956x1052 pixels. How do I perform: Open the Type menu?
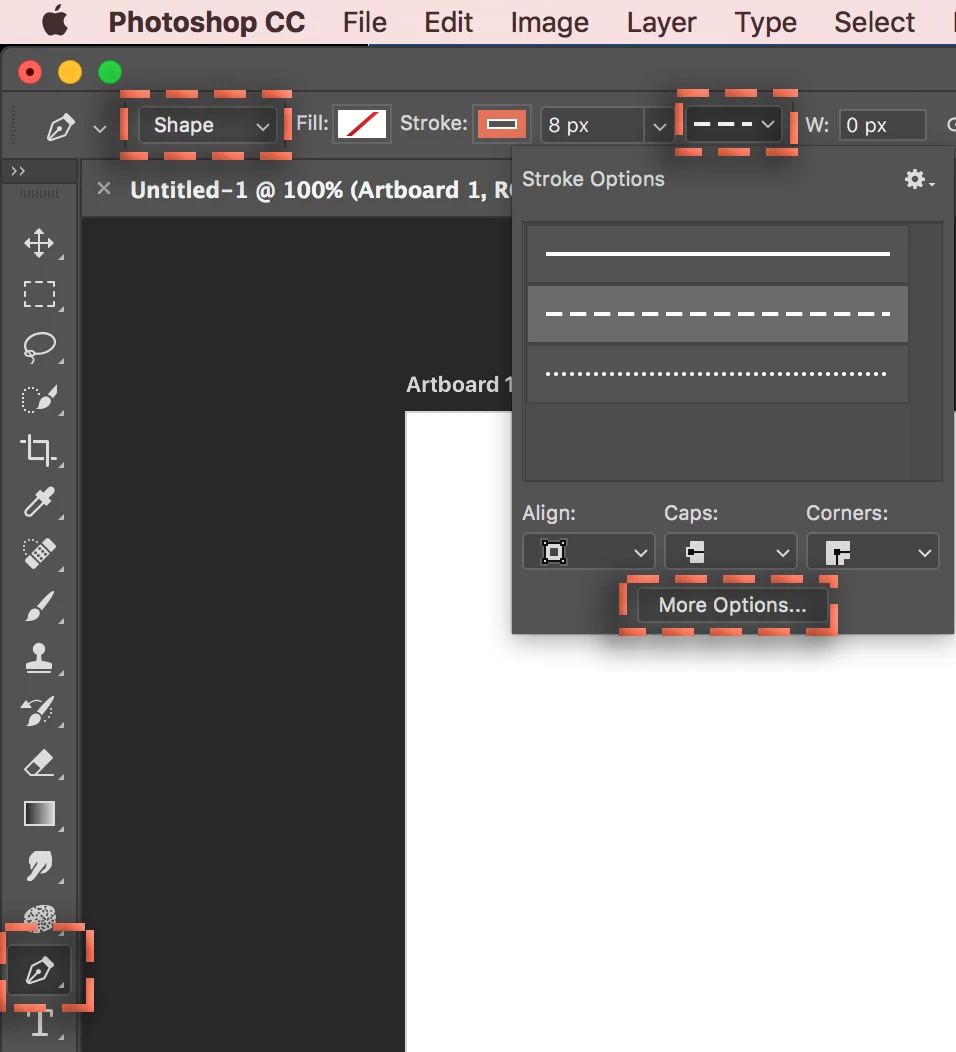coord(765,22)
